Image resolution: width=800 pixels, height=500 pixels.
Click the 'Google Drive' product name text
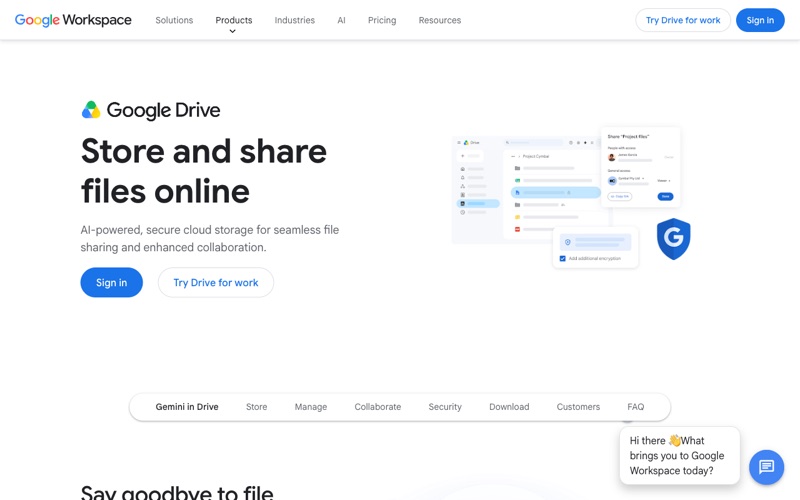pyautogui.click(x=163, y=110)
